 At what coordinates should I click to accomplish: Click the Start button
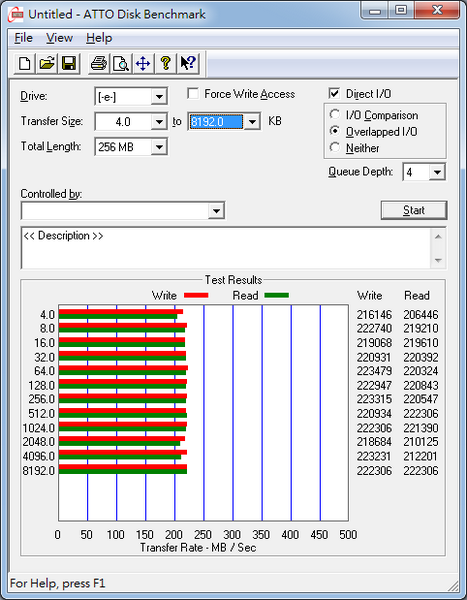pos(414,210)
